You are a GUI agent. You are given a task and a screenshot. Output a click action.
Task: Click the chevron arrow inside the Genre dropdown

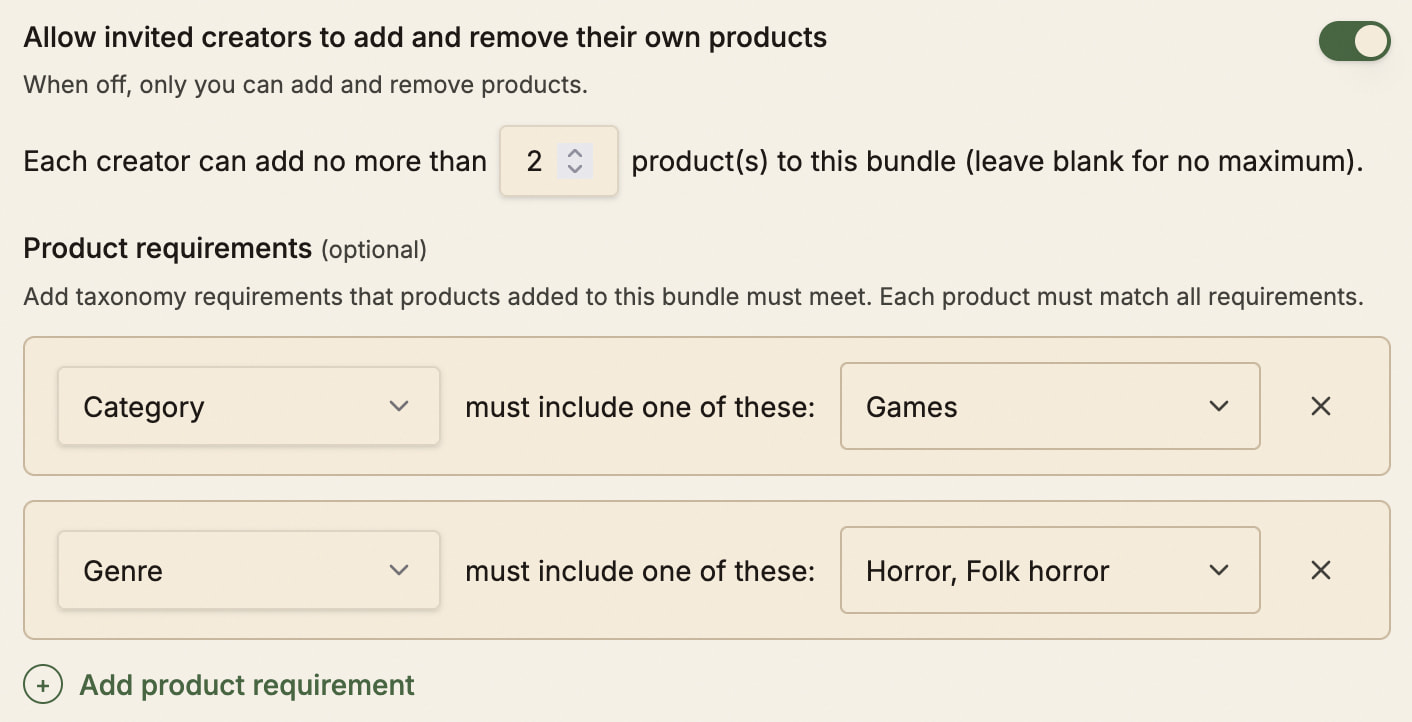[x=399, y=570]
